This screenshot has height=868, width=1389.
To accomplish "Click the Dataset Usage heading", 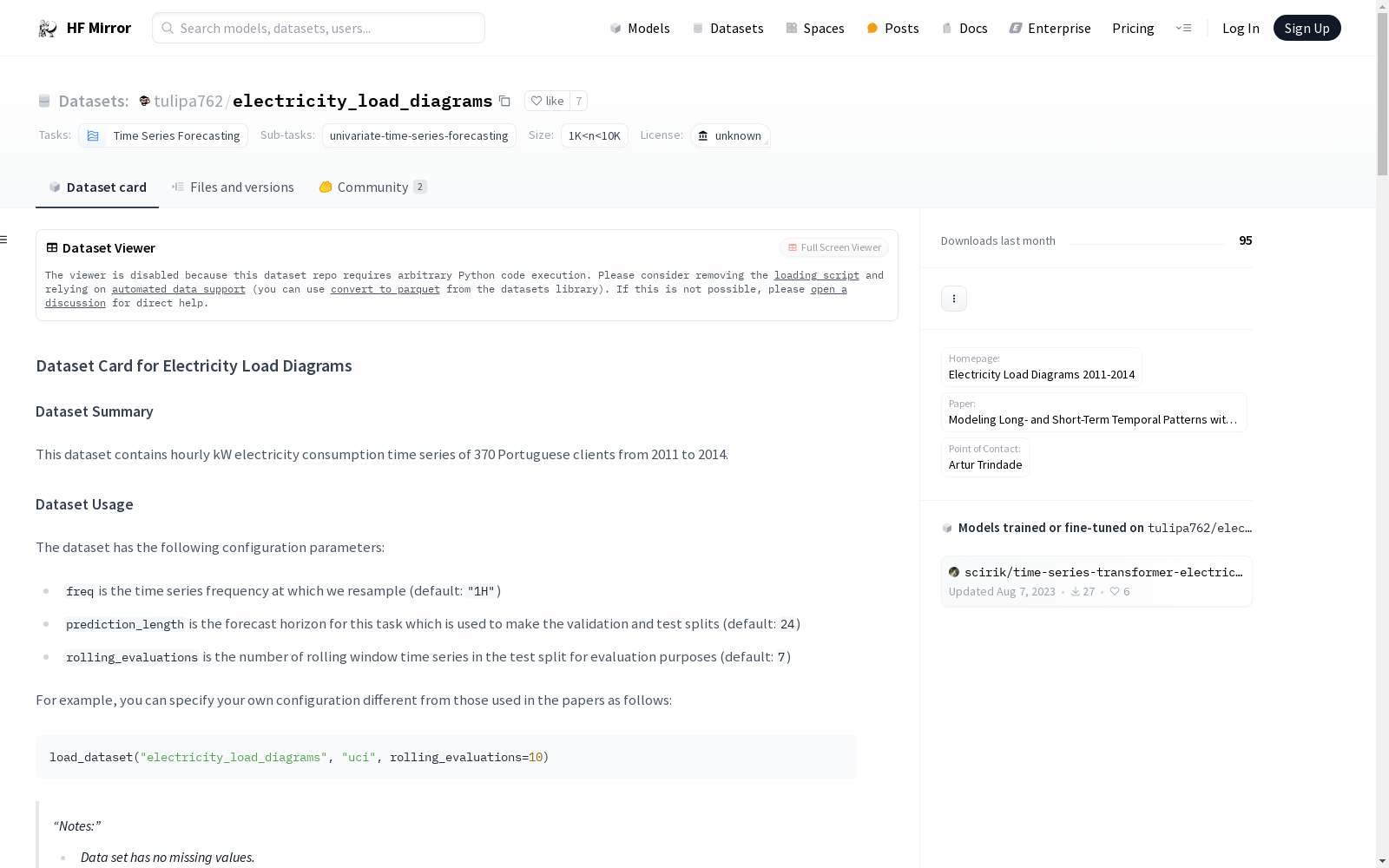I will click(84, 504).
